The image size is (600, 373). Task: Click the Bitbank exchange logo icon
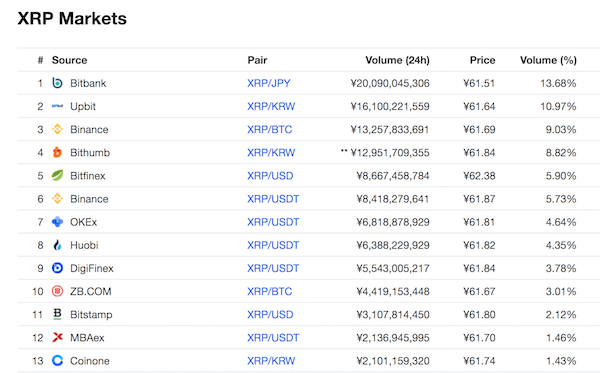click(57, 83)
